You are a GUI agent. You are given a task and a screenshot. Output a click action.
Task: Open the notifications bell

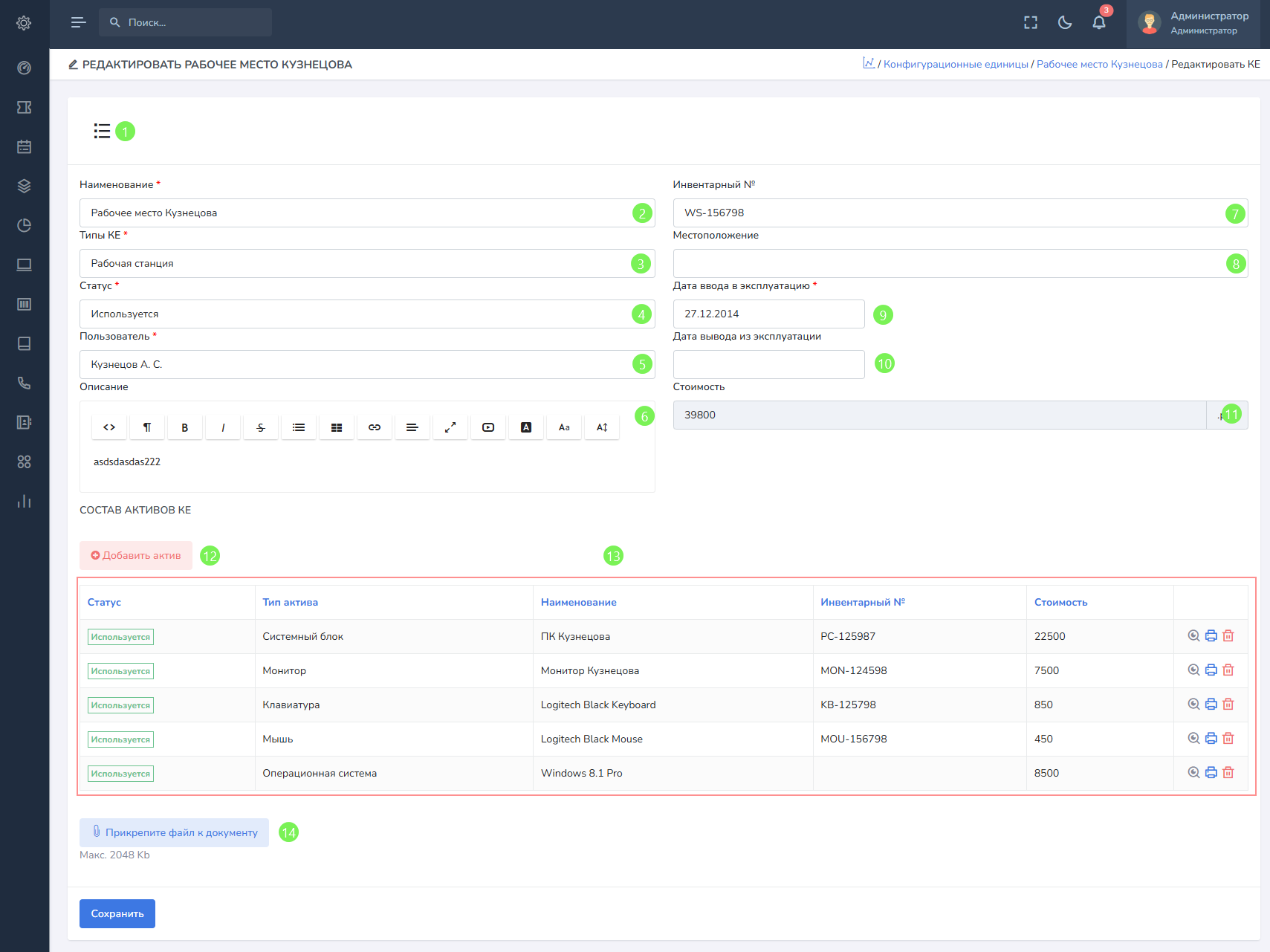point(1099,23)
